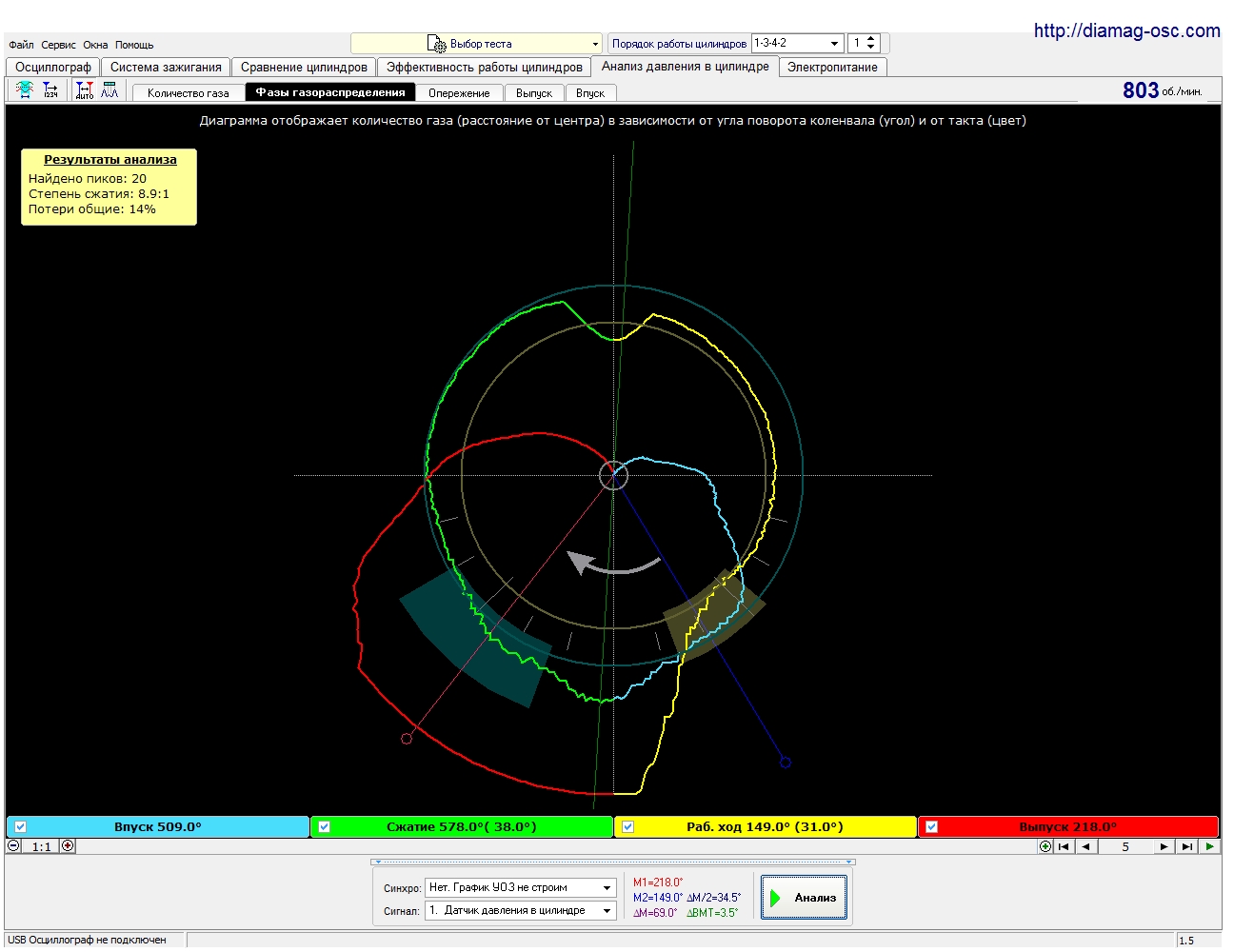Go to the previous frame

click(x=1085, y=846)
